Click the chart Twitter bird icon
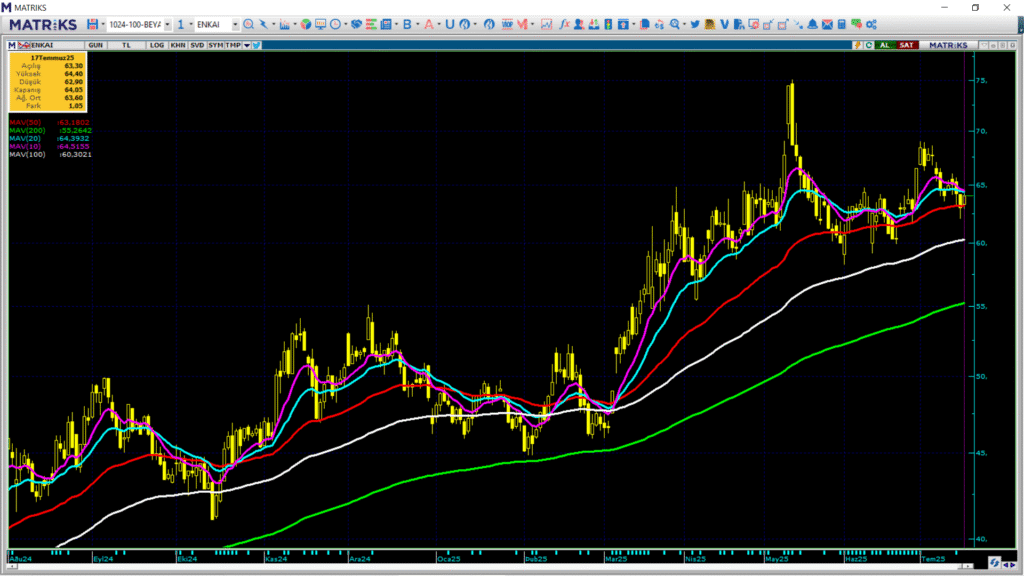The height and width of the screenshot is (576, 1024). [257, 45]
